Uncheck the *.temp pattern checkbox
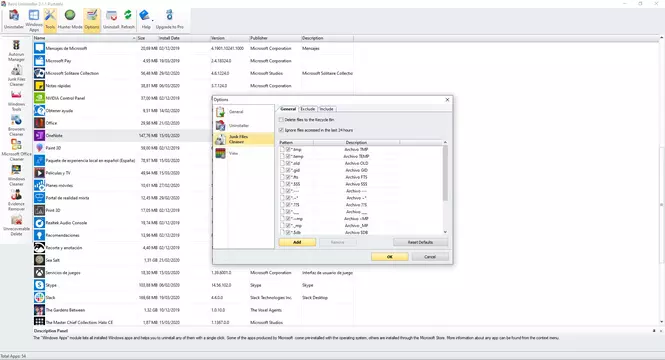665x360 pixels. tap(288, 156)
